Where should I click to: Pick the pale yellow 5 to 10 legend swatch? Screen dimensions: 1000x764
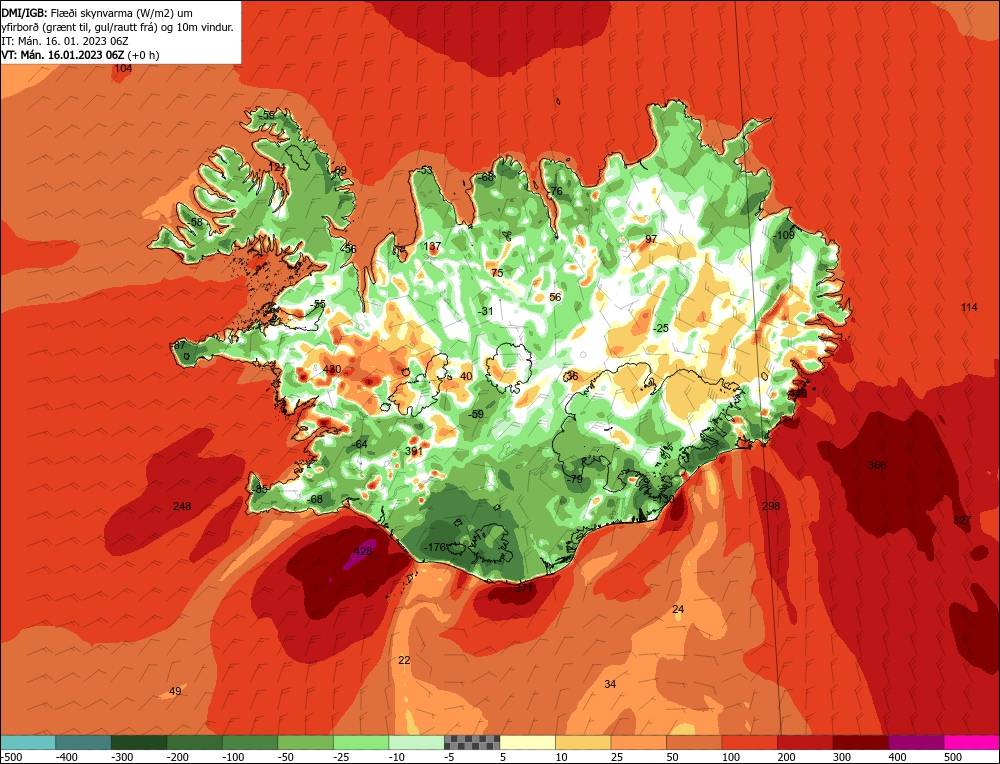[x=527, y=742]
